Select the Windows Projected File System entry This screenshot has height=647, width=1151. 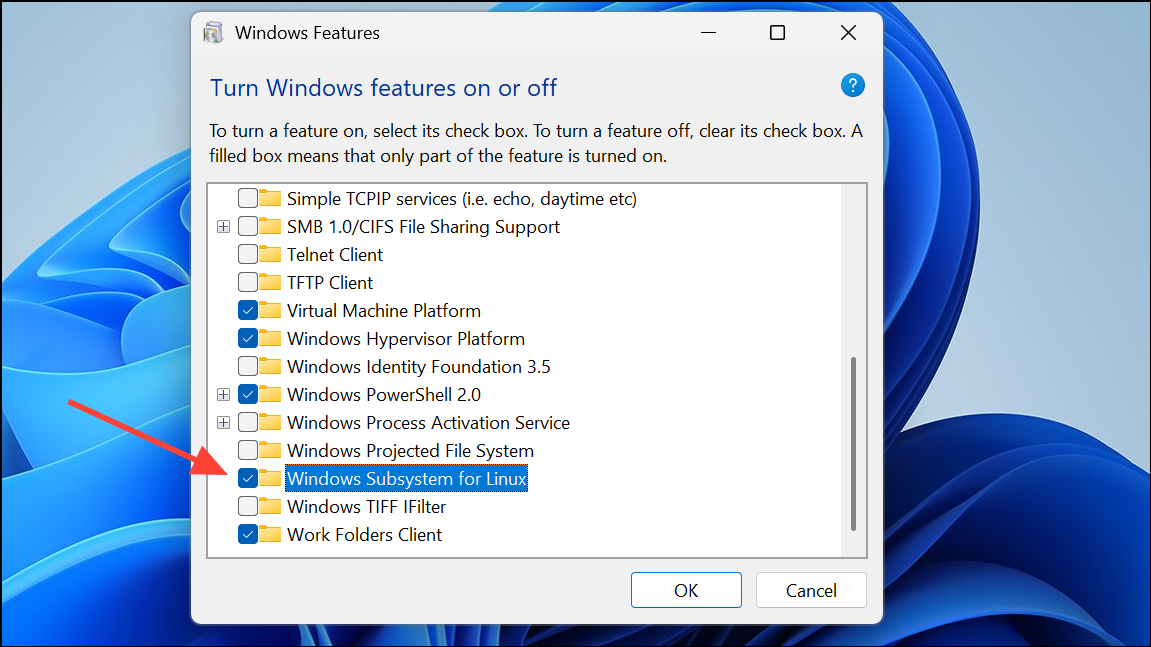click(x=410, y=450)
